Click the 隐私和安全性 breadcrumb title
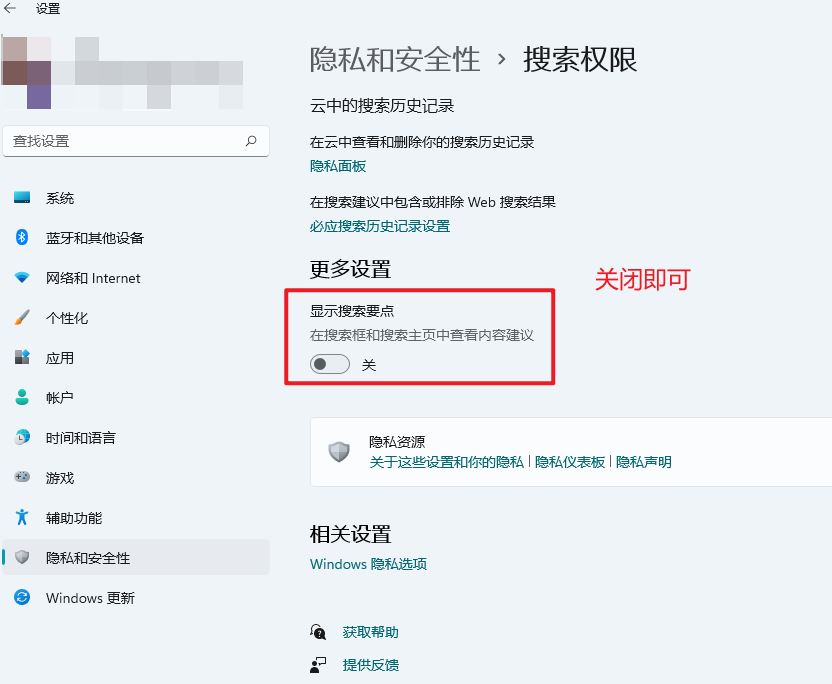Viewport: 832px width, 684px height. point(395,60)
